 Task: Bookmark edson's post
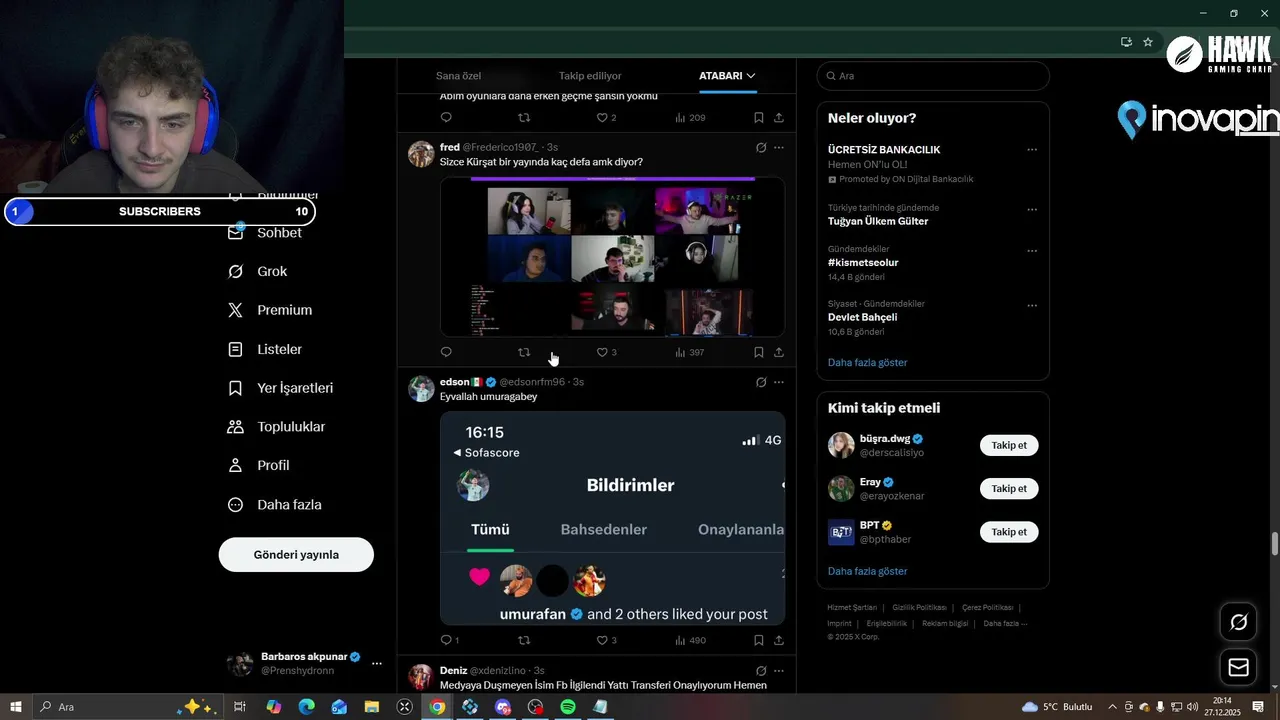click(759, 640)
